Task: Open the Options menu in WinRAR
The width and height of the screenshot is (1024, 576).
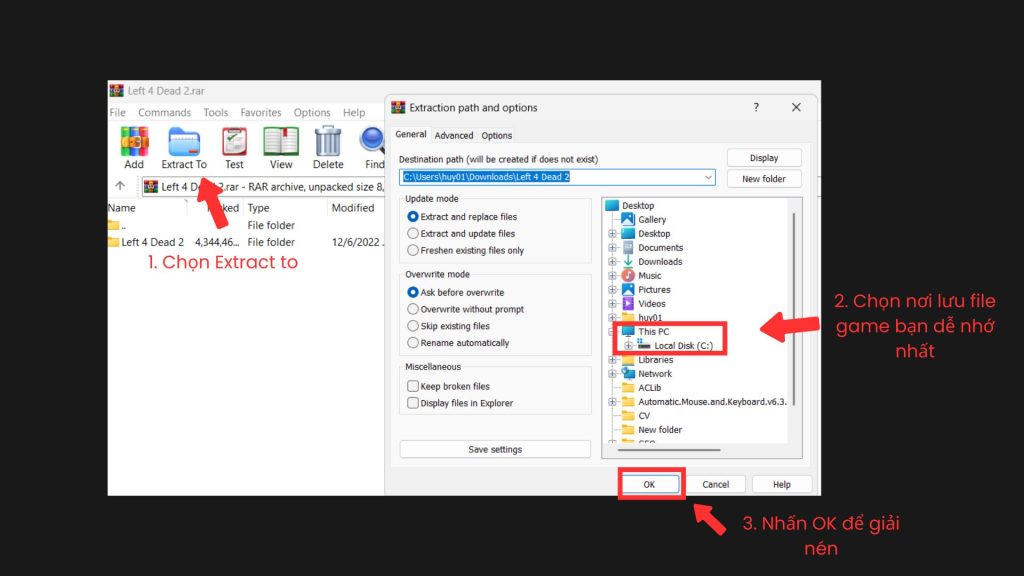Action: 311,112
